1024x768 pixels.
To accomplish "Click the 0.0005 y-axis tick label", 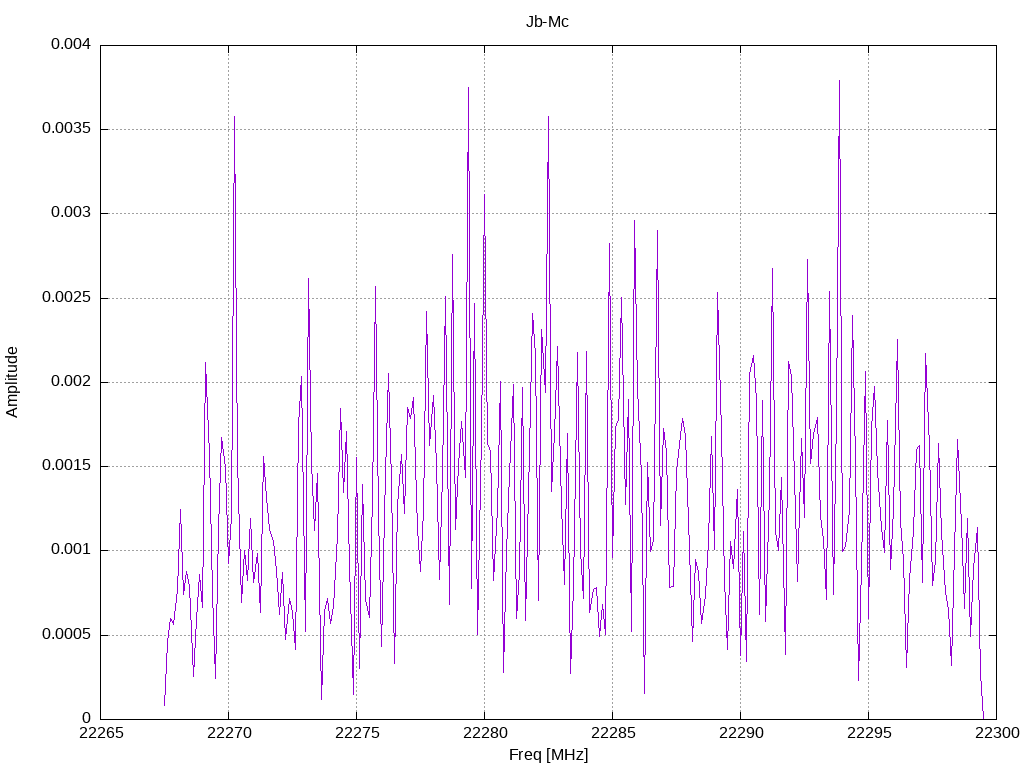I will [x=66, y=635].
